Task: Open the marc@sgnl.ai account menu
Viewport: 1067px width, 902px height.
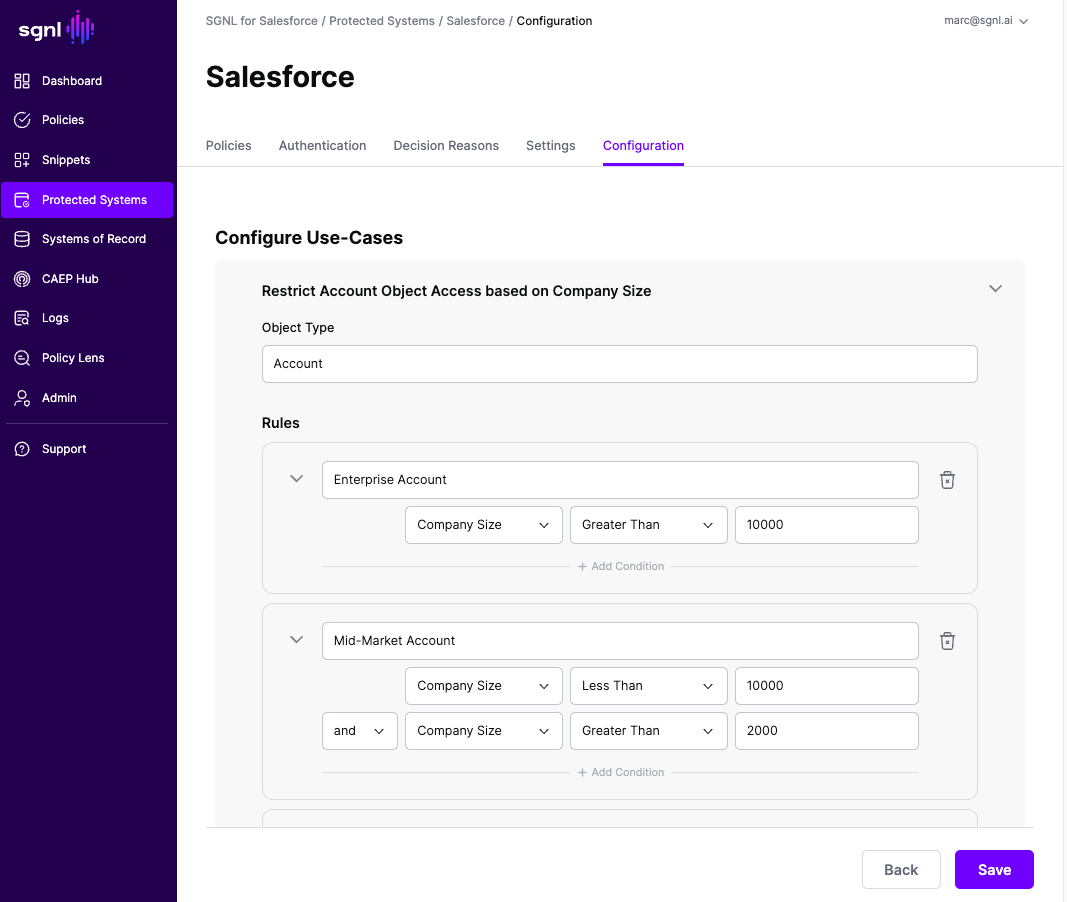Action: (985, 20)
